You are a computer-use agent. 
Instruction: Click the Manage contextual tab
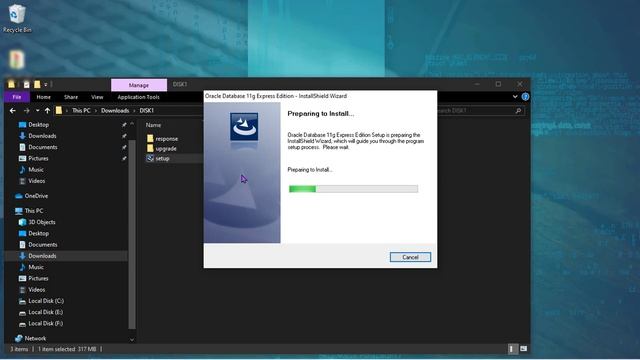139,85
